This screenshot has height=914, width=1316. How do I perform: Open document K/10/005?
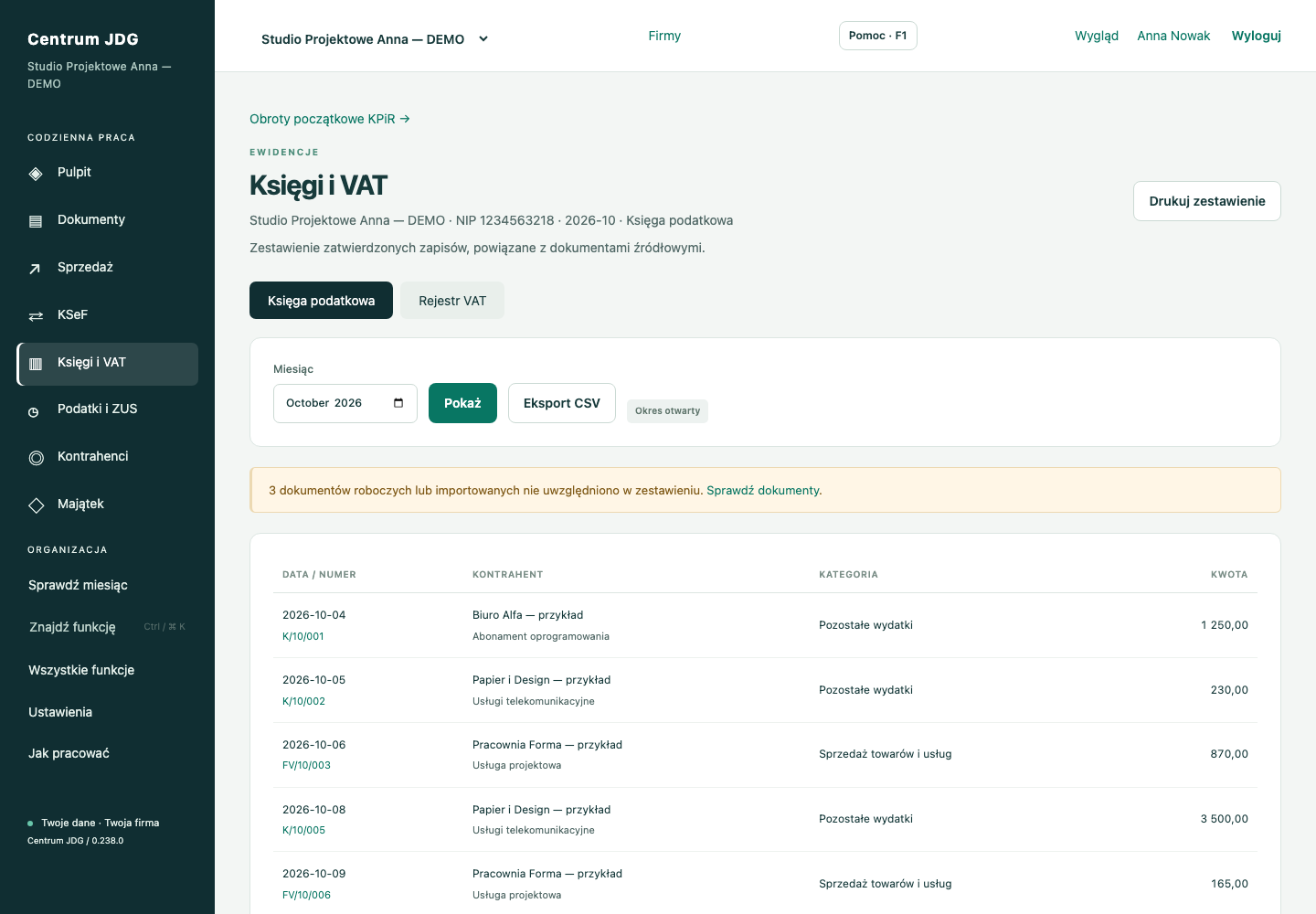[303, 830]
